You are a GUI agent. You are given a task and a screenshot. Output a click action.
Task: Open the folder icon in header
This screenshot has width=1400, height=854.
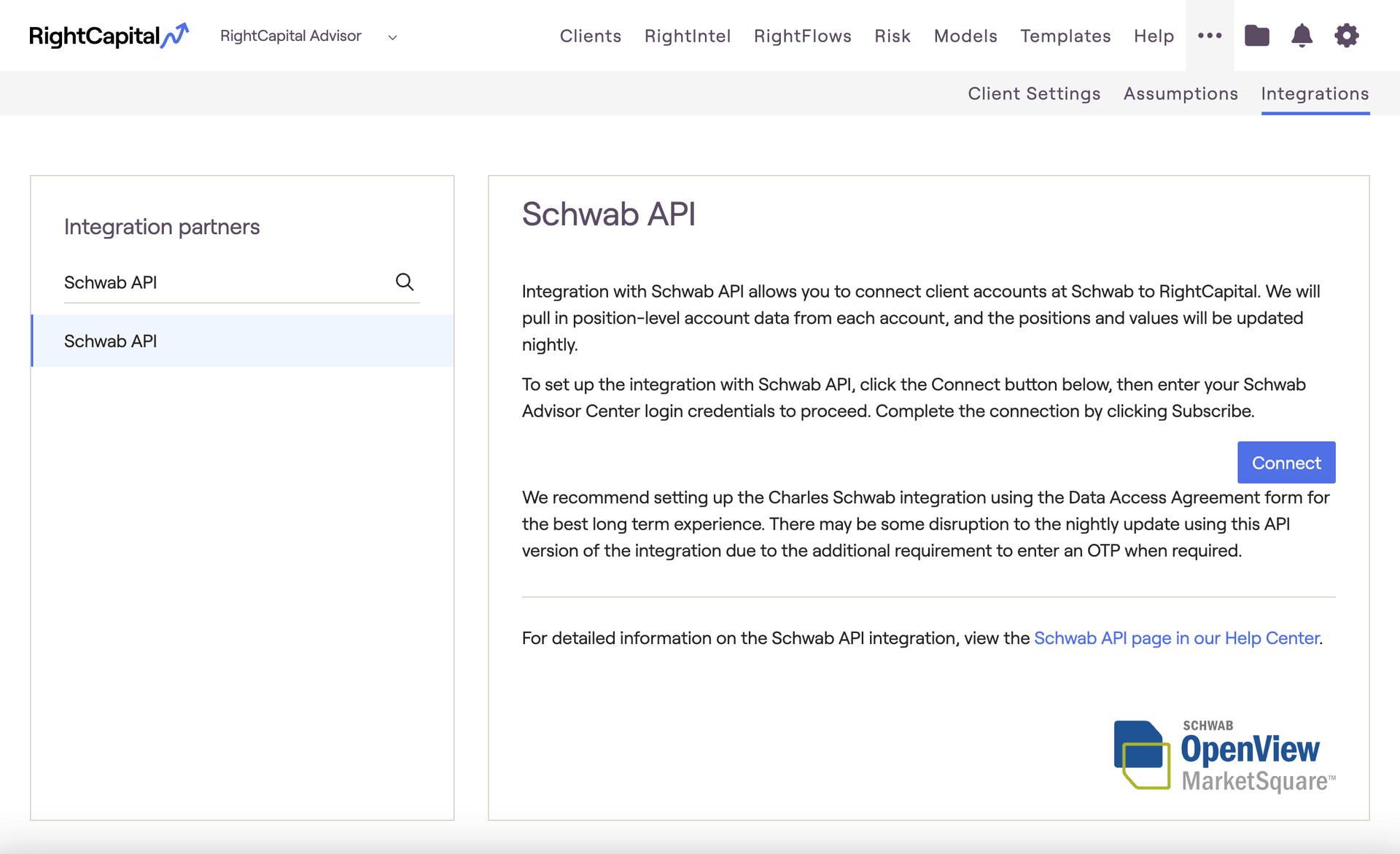(1256, 35)
